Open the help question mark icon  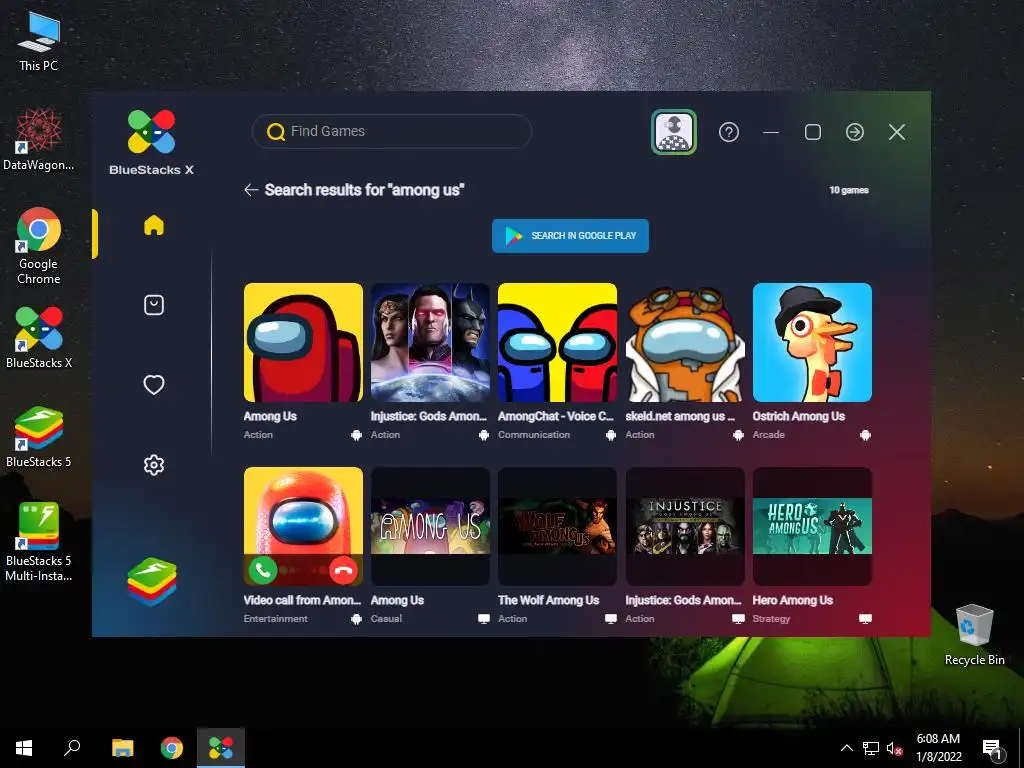click(729, 132)
